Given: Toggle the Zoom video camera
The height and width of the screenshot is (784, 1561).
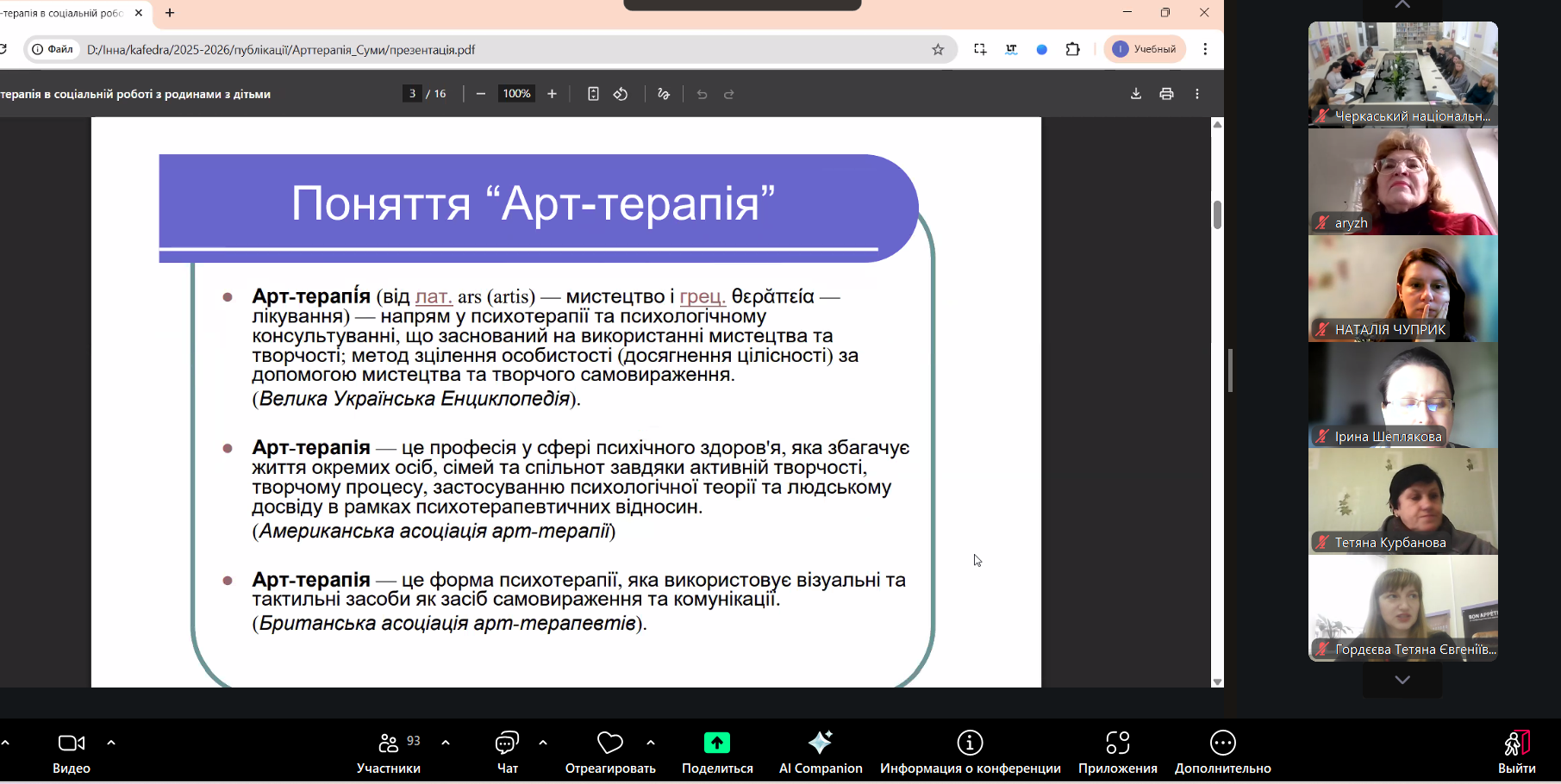Looking at the screenshot, I should tap(72, 750).
